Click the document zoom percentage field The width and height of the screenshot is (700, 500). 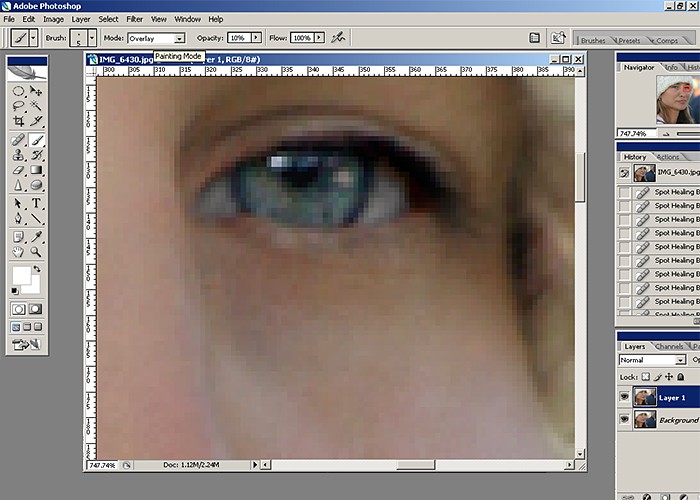(102, 465)
